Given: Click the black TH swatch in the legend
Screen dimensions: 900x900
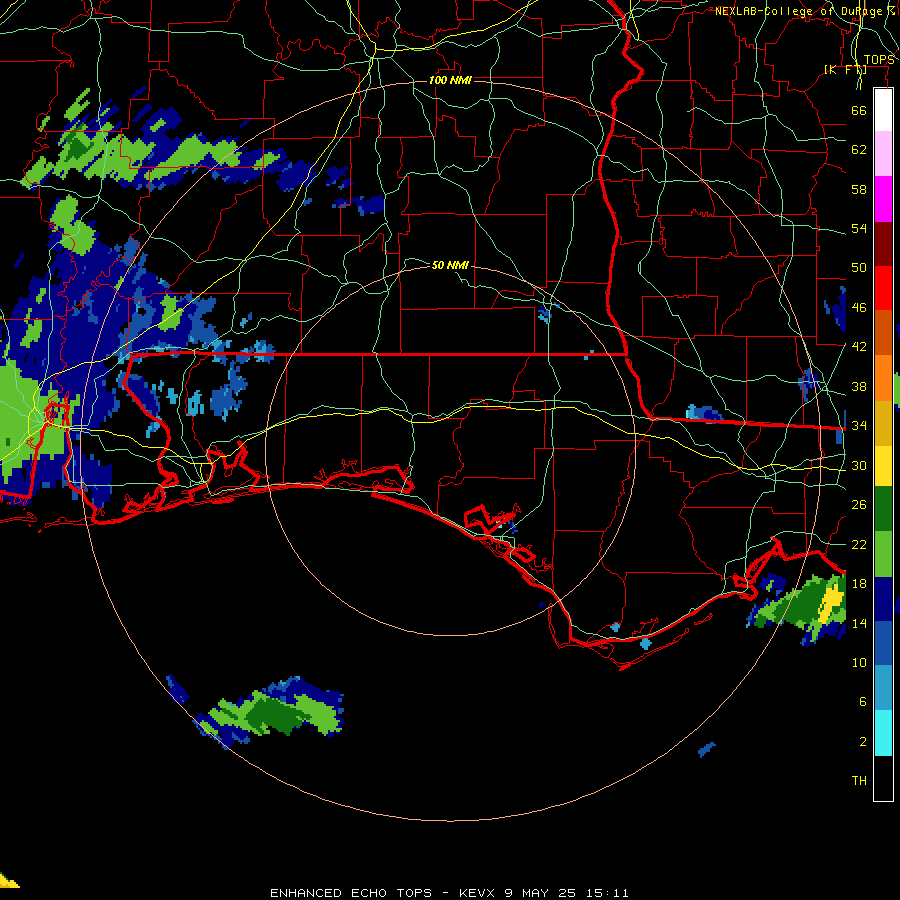Looking at the screenshot, I should (x=883, y=778).
